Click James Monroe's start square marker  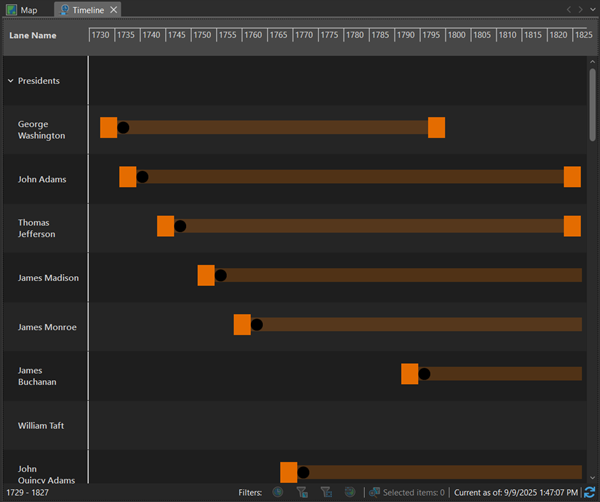coord(242,324)
